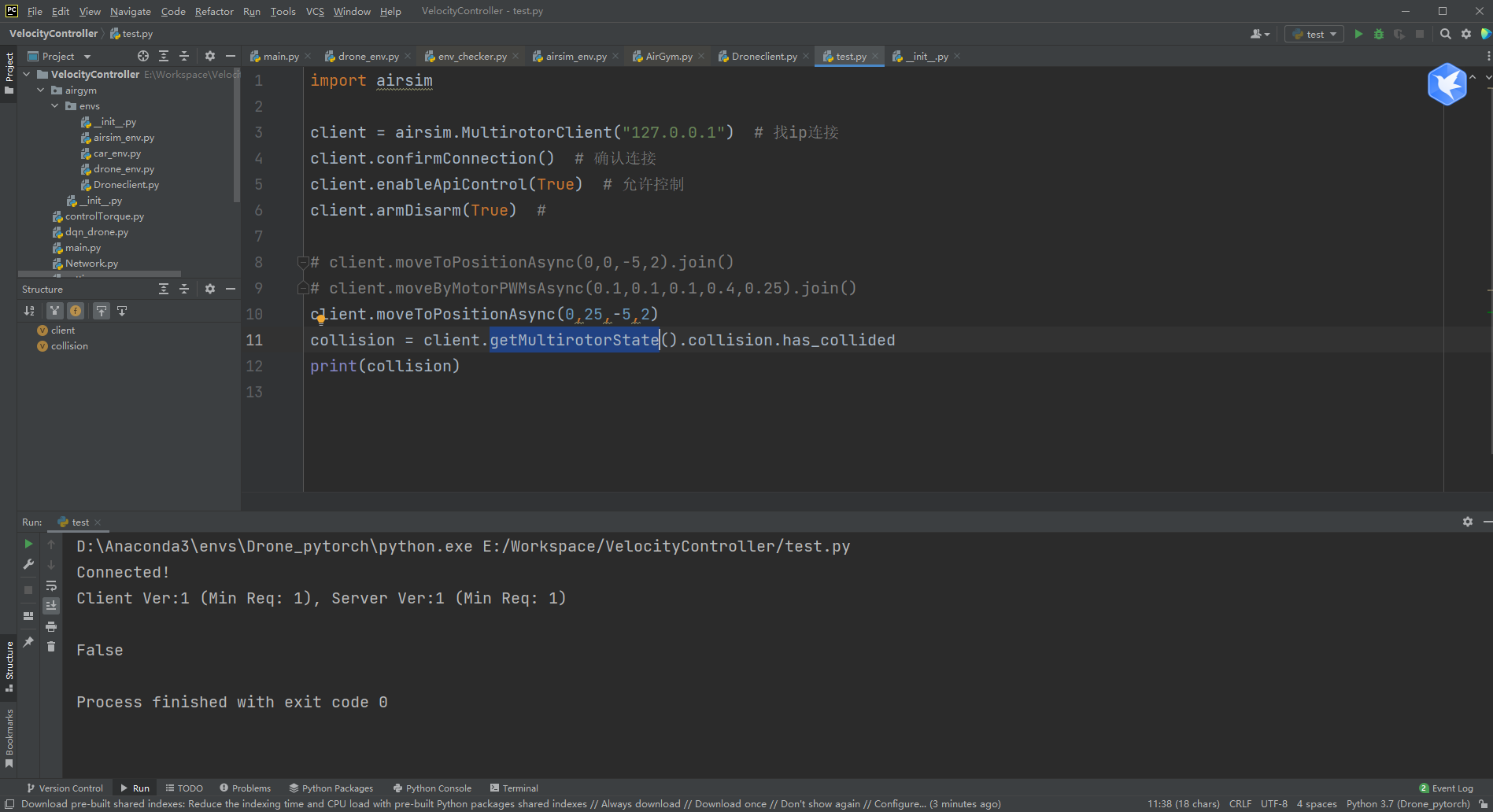Screen dimensions: 1493x812
Task: Open the tab list overflow menu
Action: [x=1487, y=56]
